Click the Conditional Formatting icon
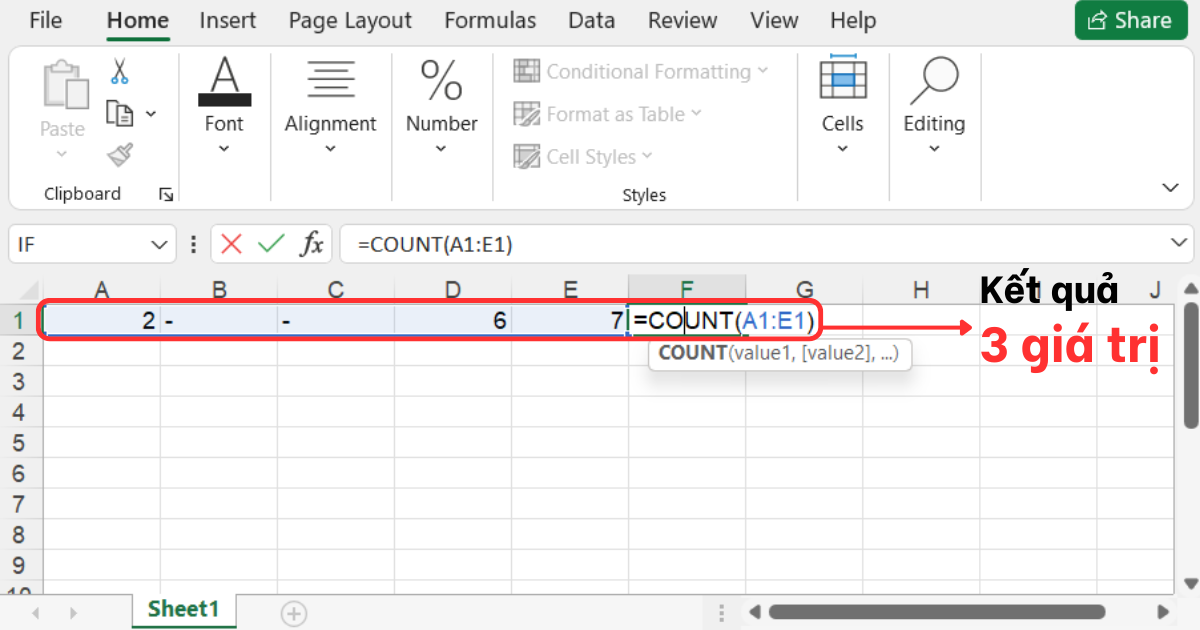The width and height of the screenshot is (1200, 630). [527, 71]
